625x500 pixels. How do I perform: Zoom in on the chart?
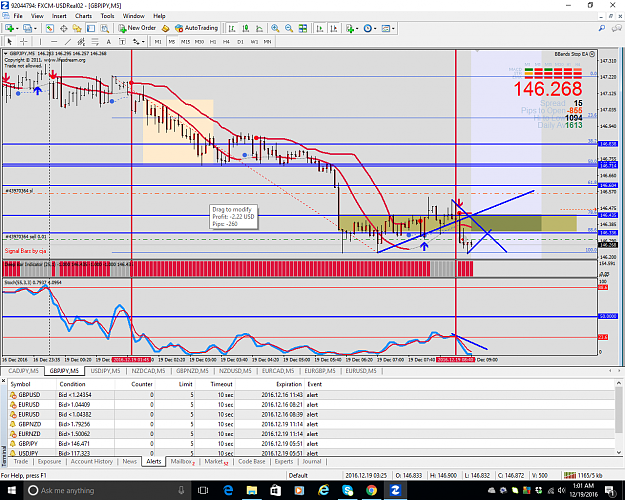[x=275, y=28]
